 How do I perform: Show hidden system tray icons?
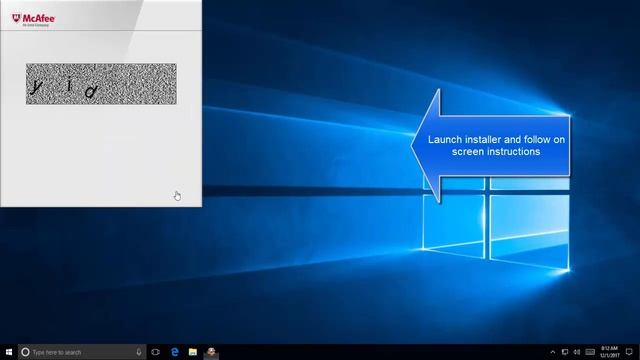click(553, 352)
